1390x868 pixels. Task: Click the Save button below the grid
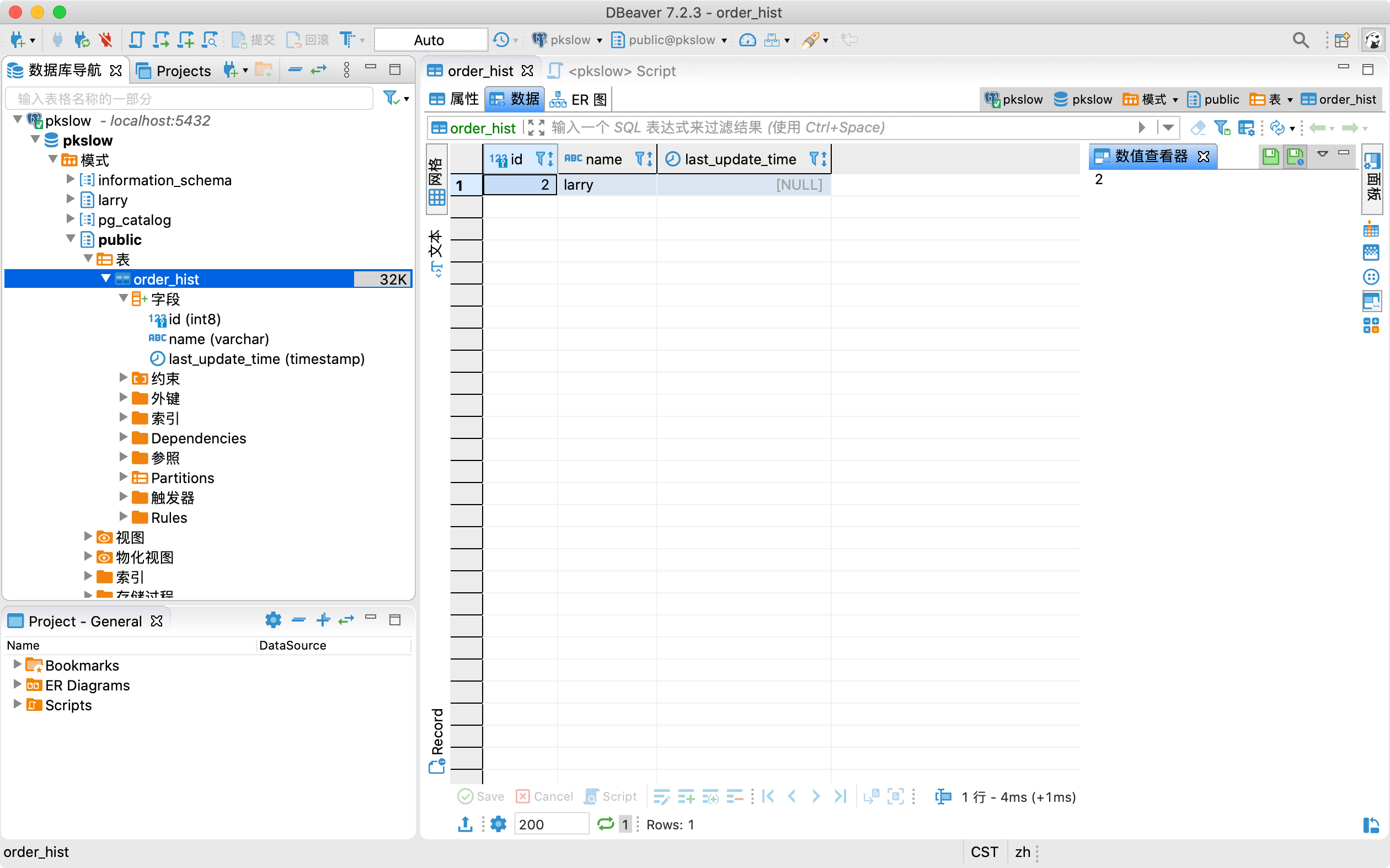(481, 796)
